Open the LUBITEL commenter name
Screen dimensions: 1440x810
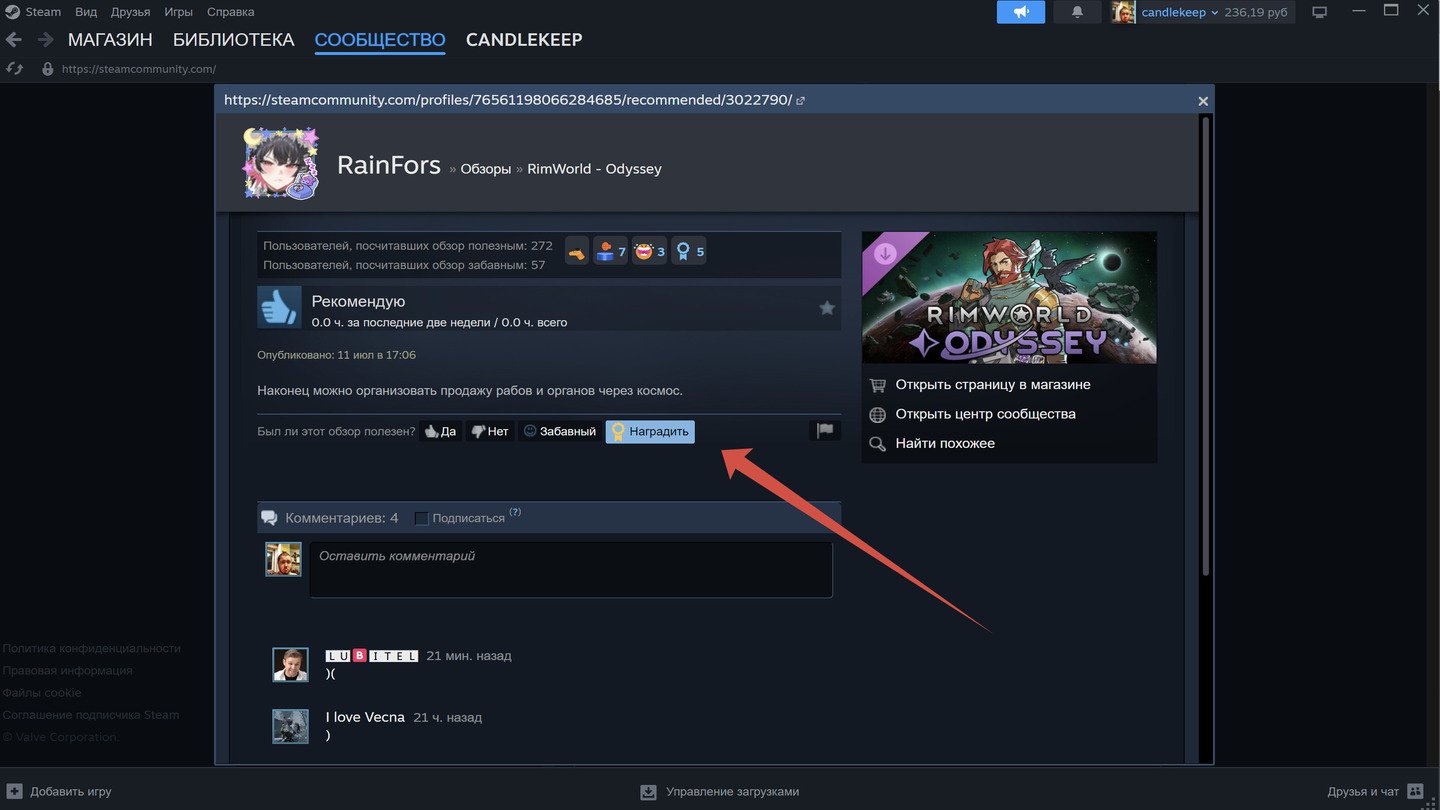point(372,656)
